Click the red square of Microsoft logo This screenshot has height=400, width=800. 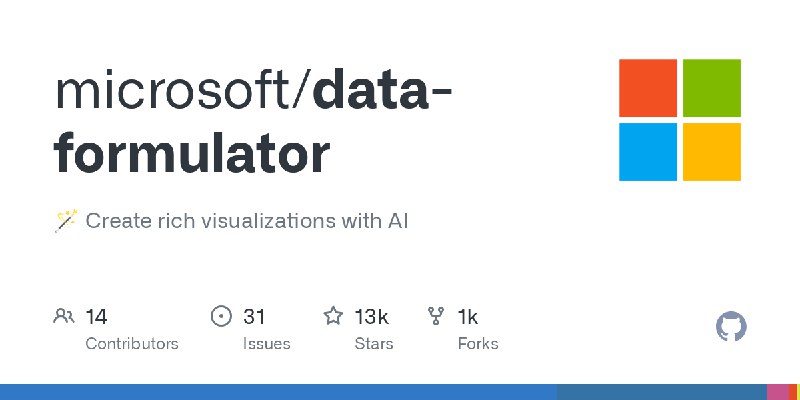tap(648, 88)
